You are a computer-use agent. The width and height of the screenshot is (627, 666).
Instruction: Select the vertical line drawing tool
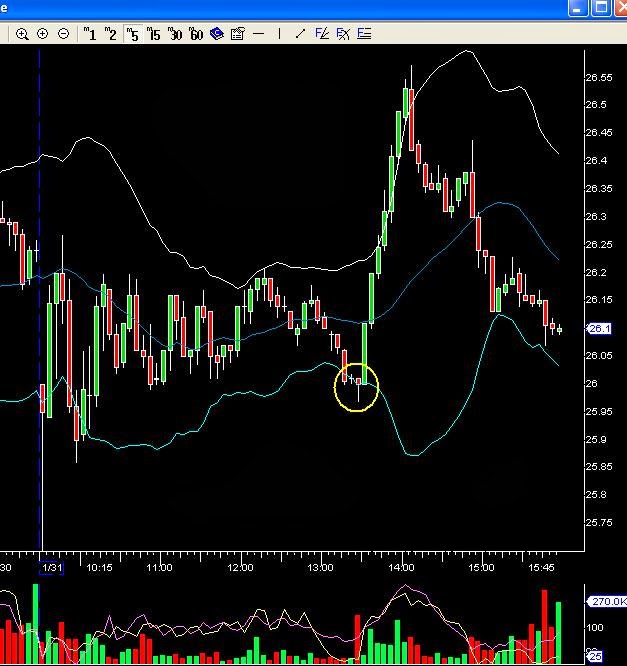[x=279, y=34]
